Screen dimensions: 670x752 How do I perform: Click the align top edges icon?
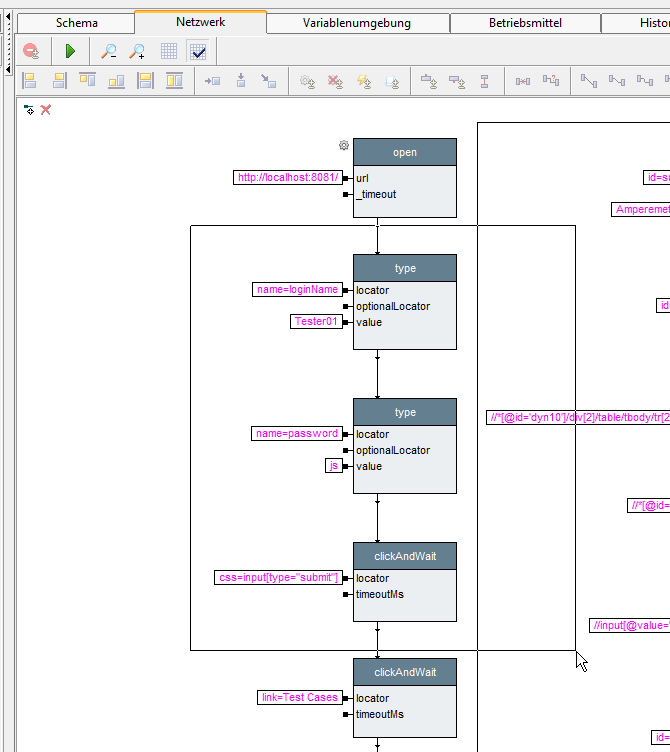[87, 81]
